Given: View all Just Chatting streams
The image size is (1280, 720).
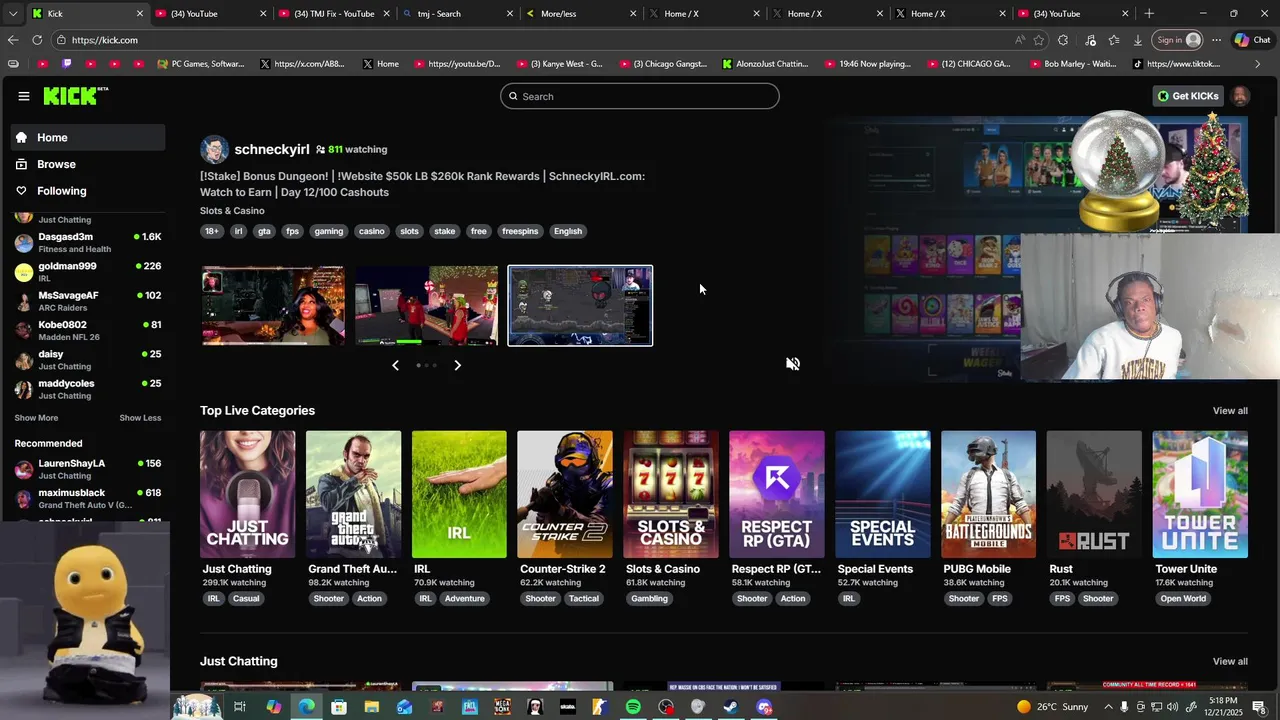Looking at the screenshot, I should (1230, 662).
